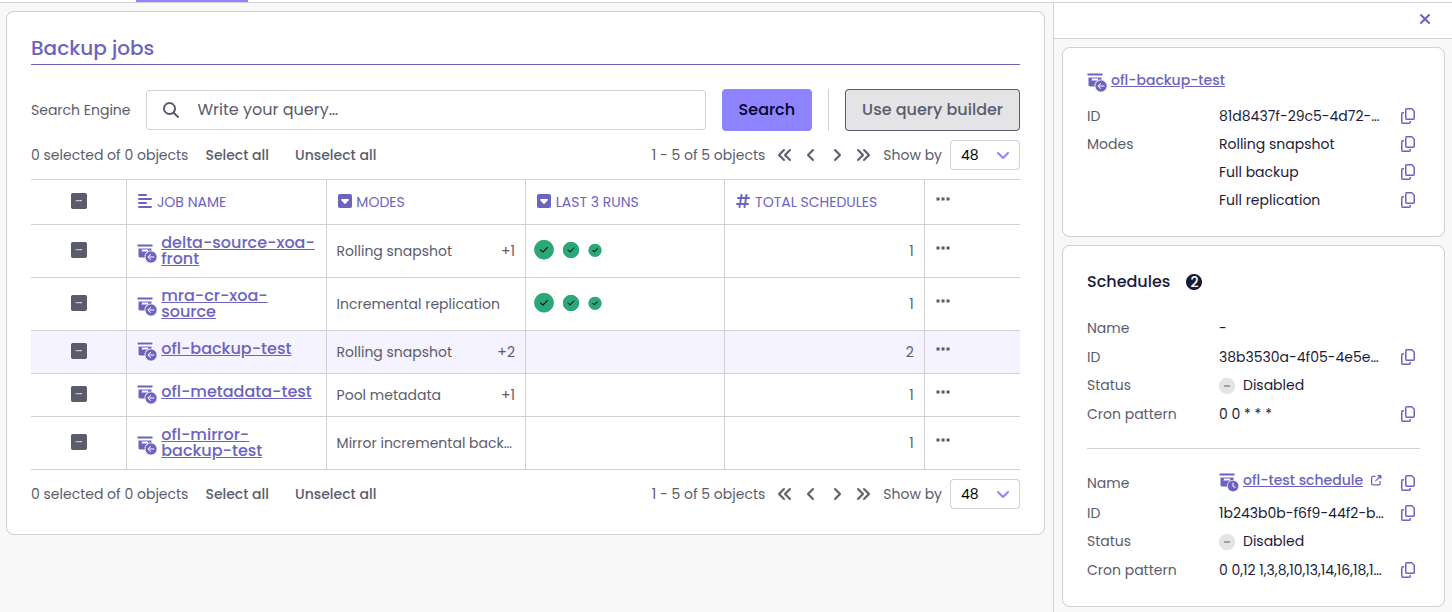
Task: Open the ofl-metadata-test job link
Action: 236,392
